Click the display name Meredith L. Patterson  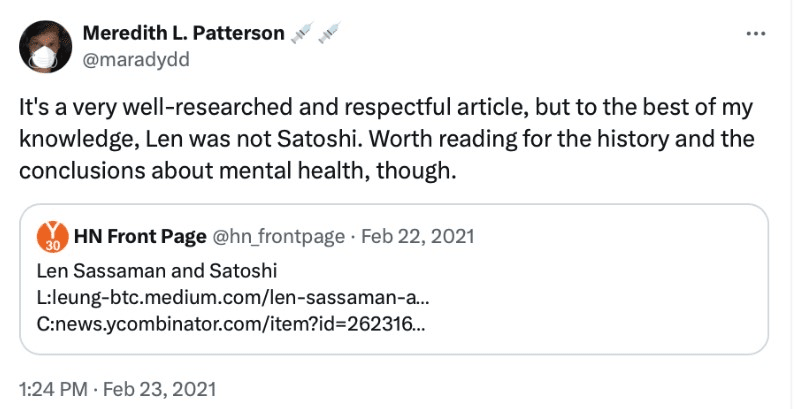click(x=183, y=35)
